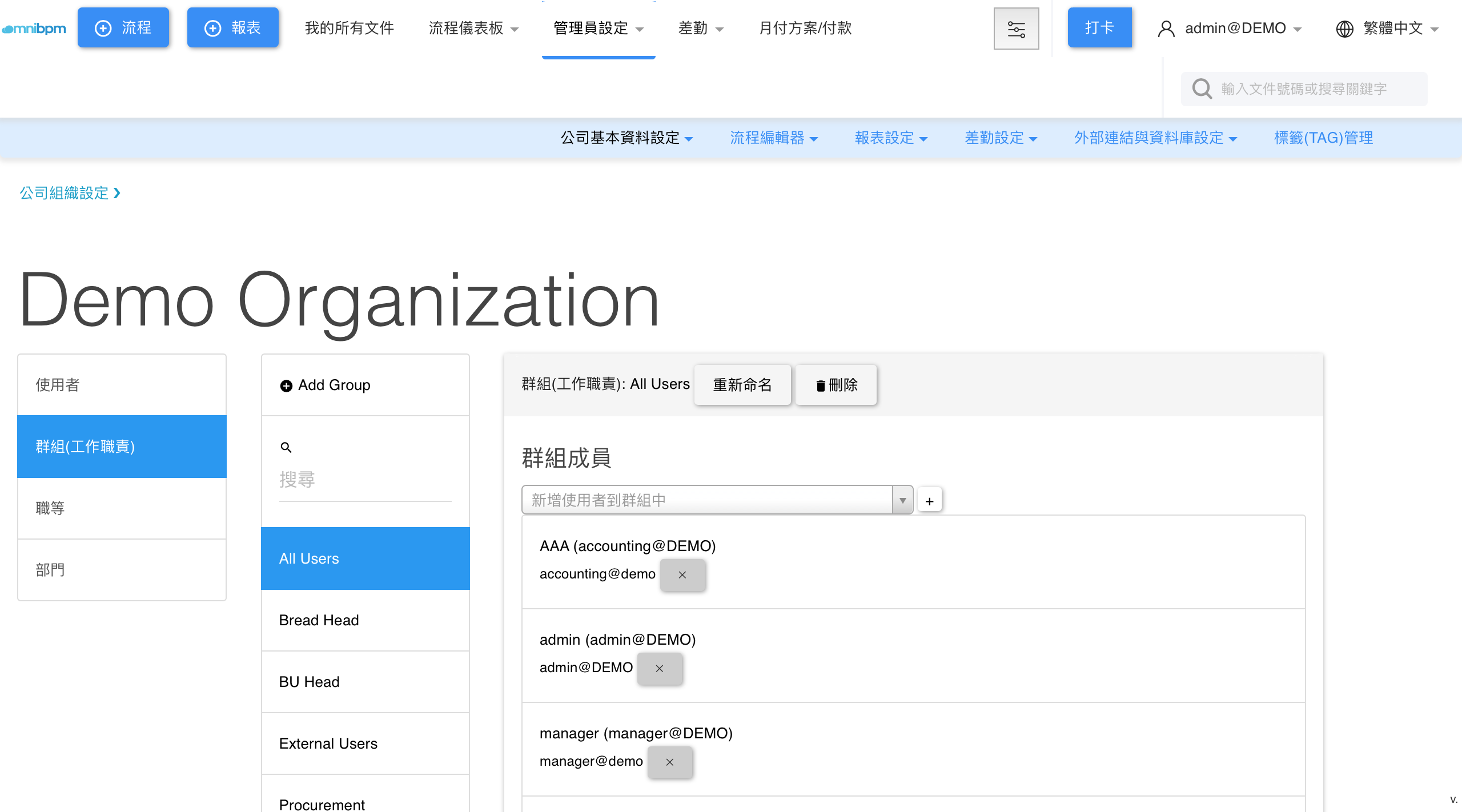1462x812 pixels.
Task: Click the breadcrumb chevron after 公司組織設定
Action: [x=117, y=193]
